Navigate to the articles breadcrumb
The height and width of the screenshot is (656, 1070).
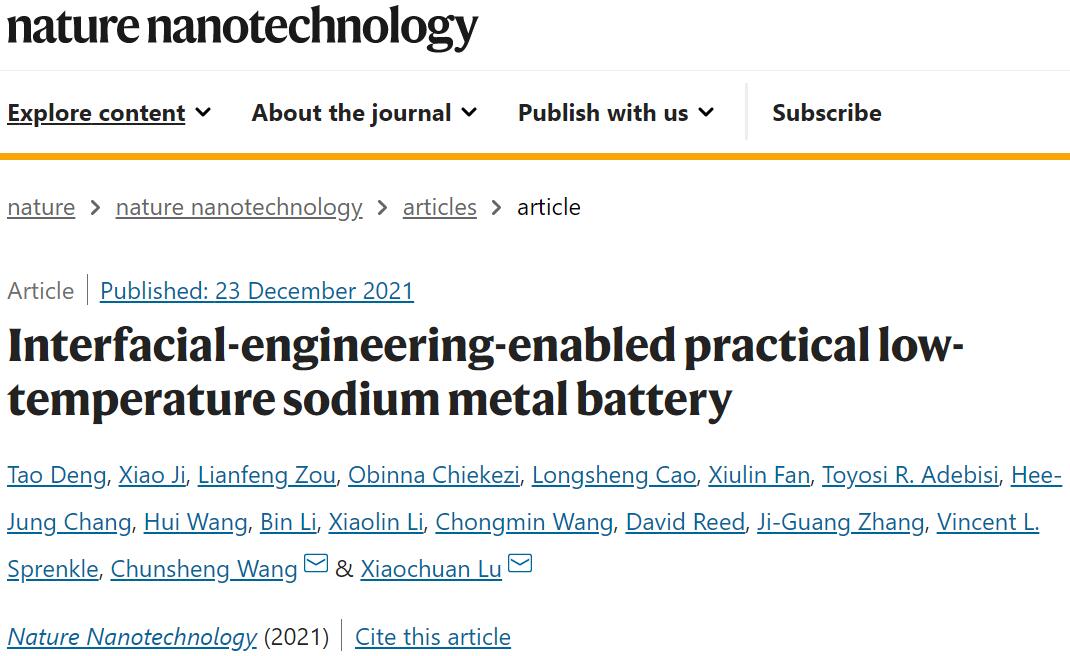tap(439, 207)
